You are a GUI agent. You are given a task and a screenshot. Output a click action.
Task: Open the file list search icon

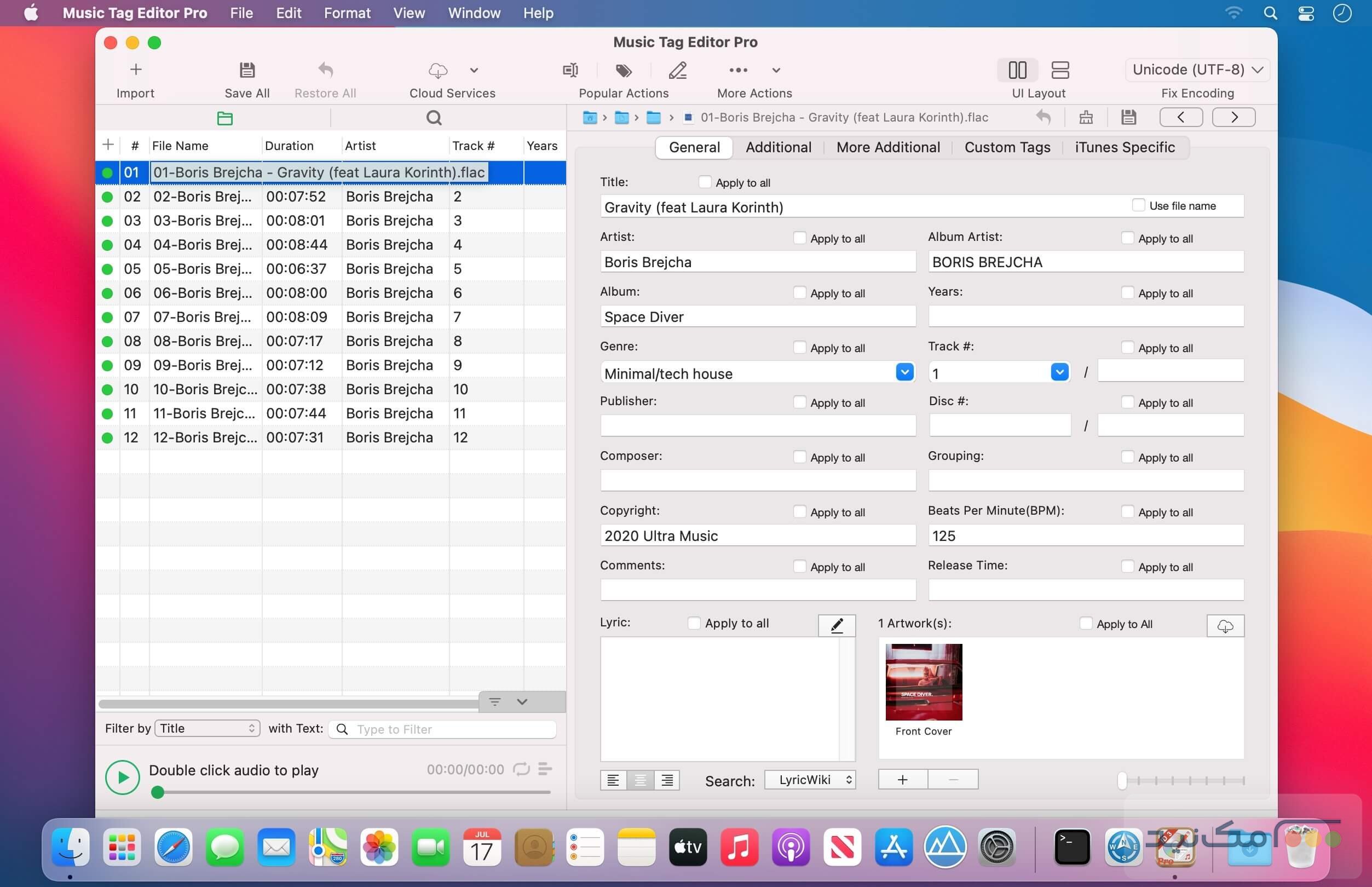coord(434,118)
